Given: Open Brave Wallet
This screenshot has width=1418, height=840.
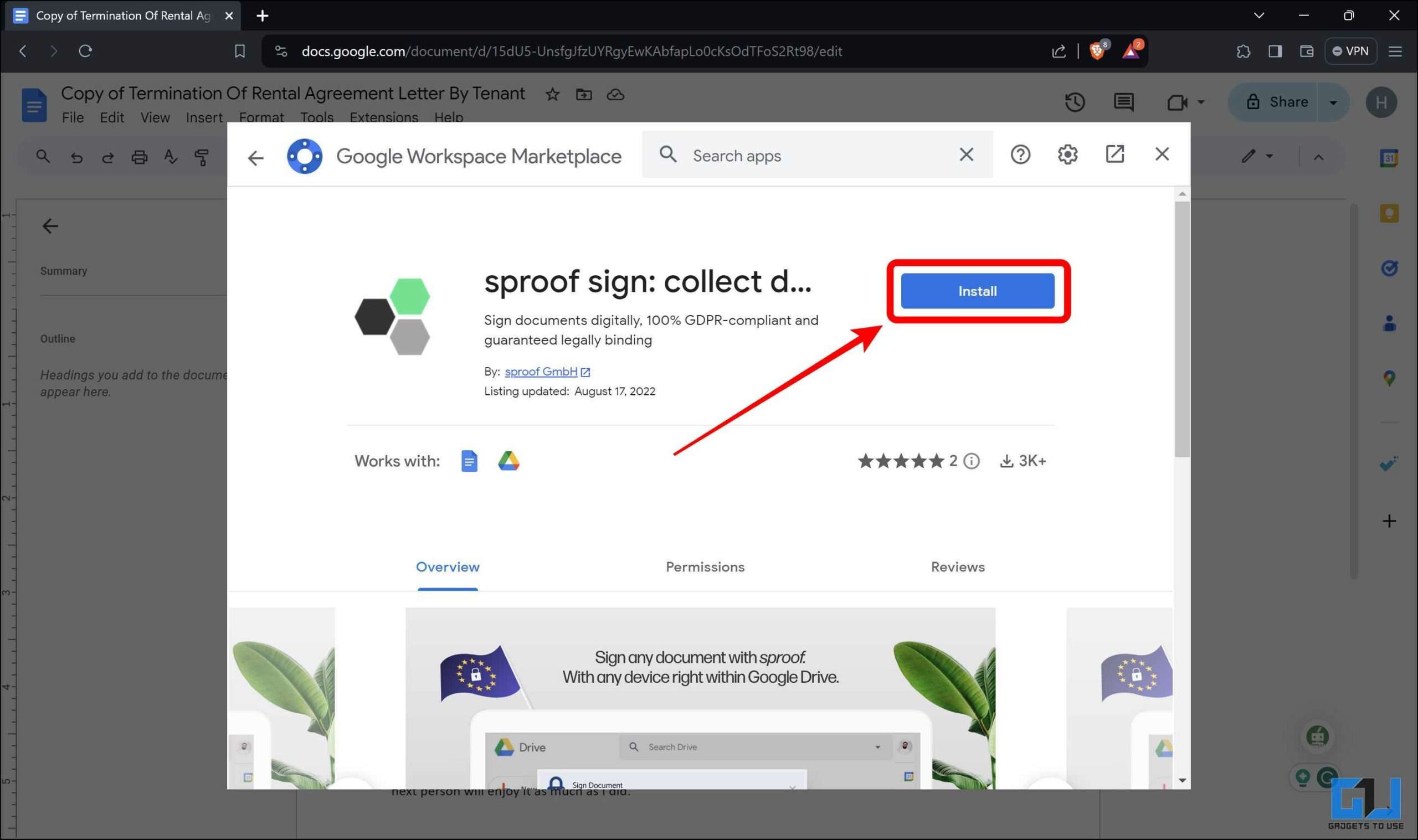Looking at the screenshot, I should pyautogui.click(x=1306, y=51).
